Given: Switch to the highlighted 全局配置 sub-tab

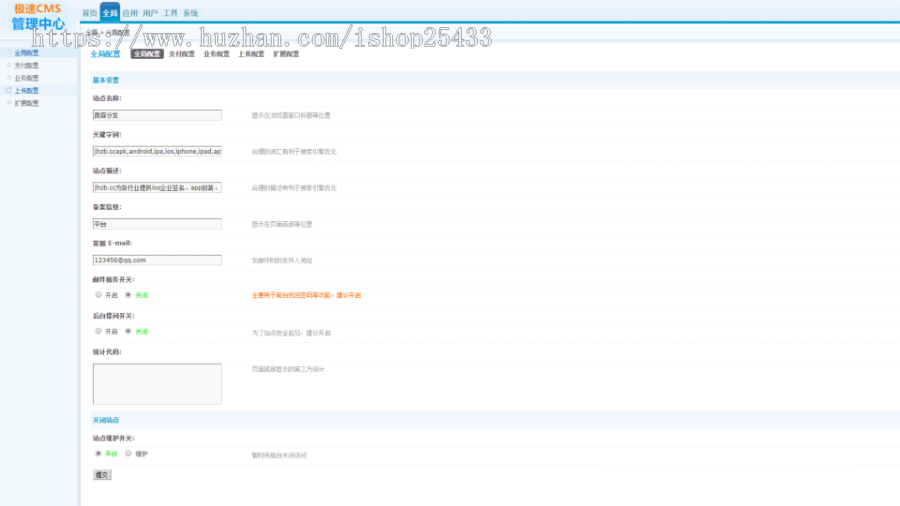Looking at the screenshot, I should click(147, 54).
